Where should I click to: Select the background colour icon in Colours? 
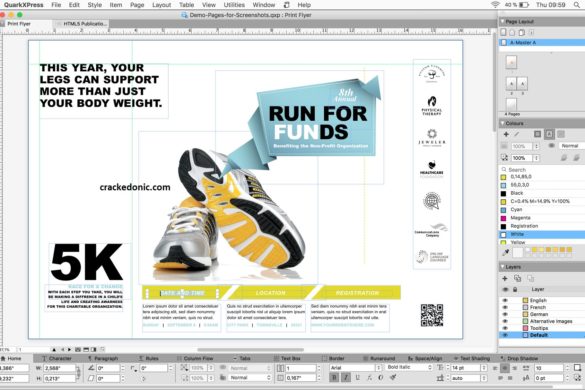pyautogui.click(x=561, y=134)
